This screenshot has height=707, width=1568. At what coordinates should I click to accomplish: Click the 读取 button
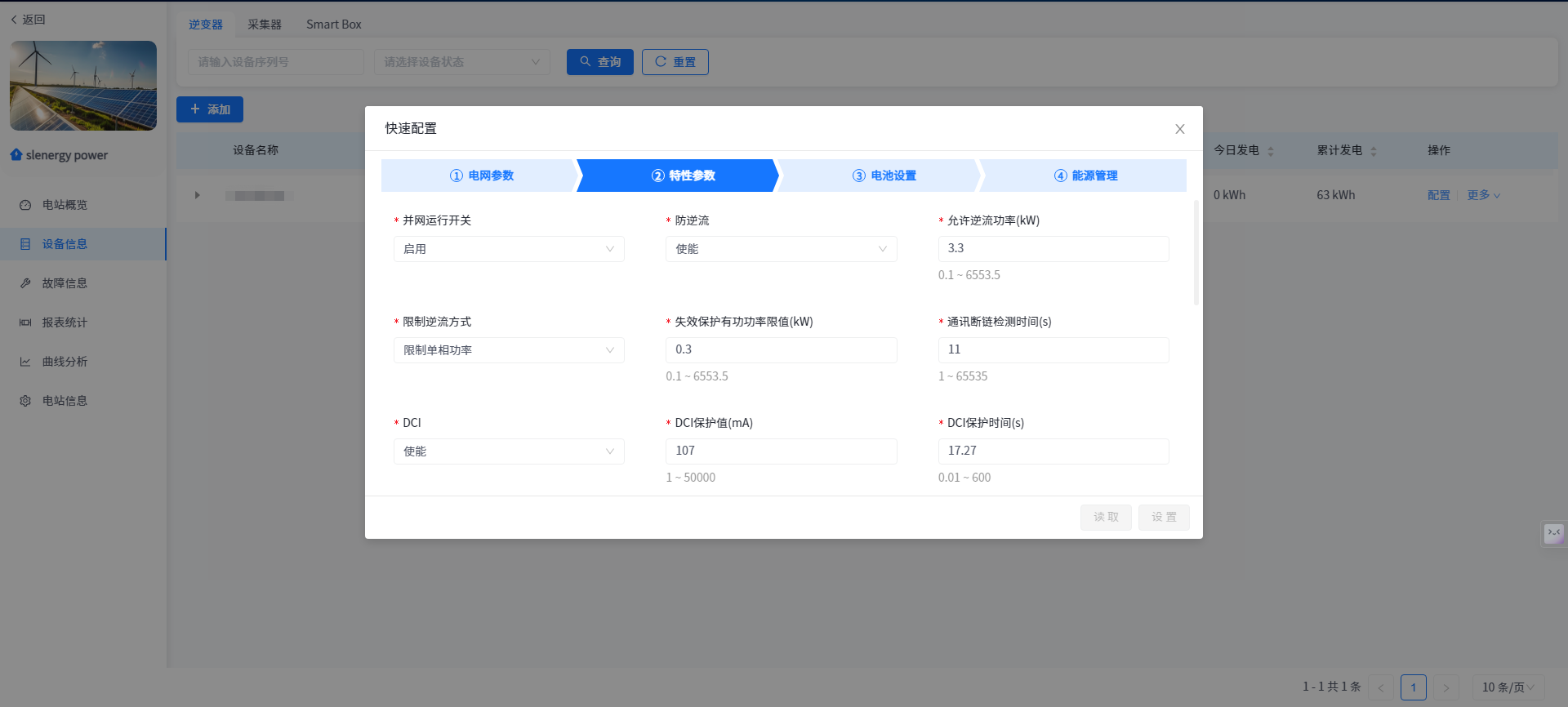click(x=1106, y=518)
